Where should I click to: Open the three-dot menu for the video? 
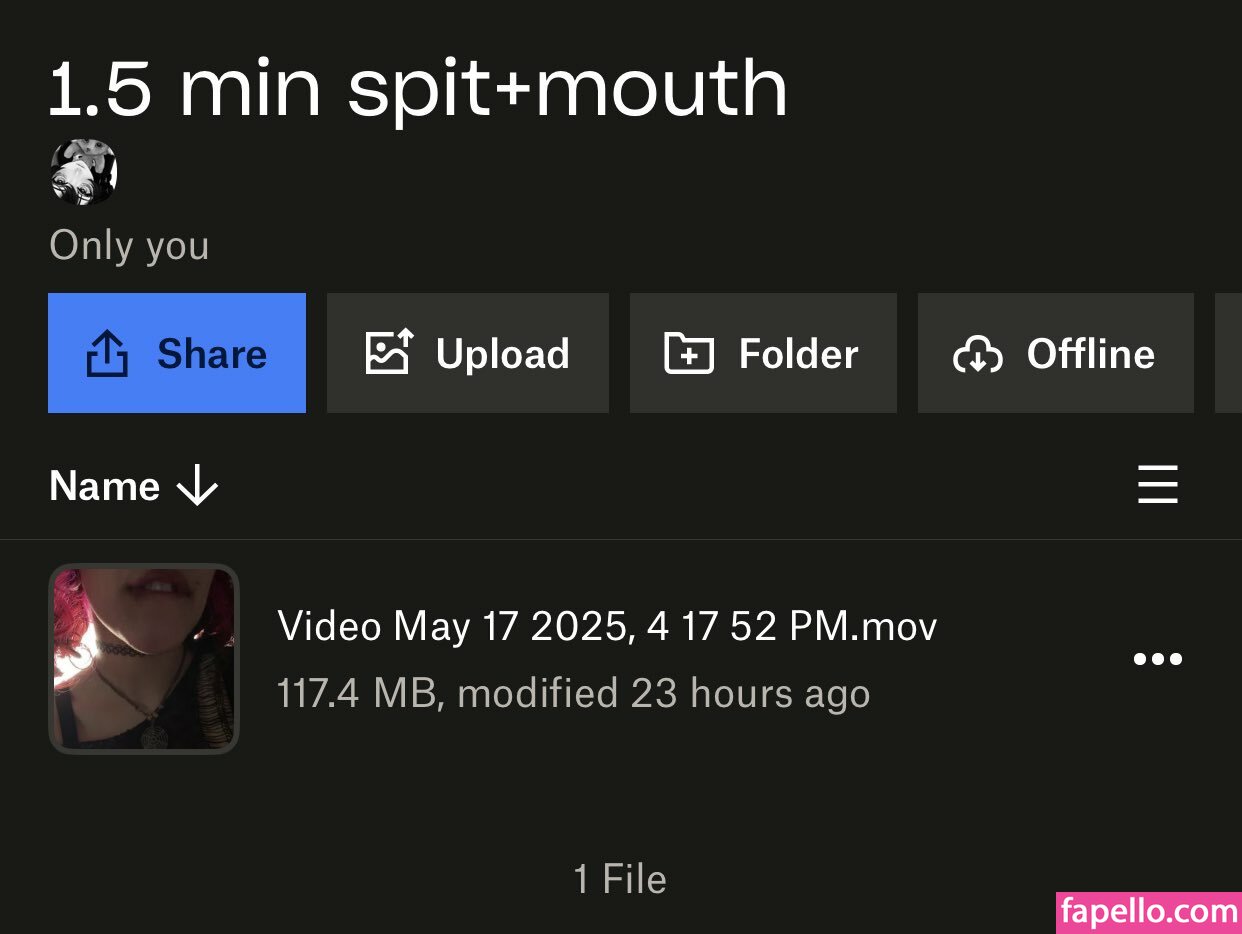[x=1157, y=659]
